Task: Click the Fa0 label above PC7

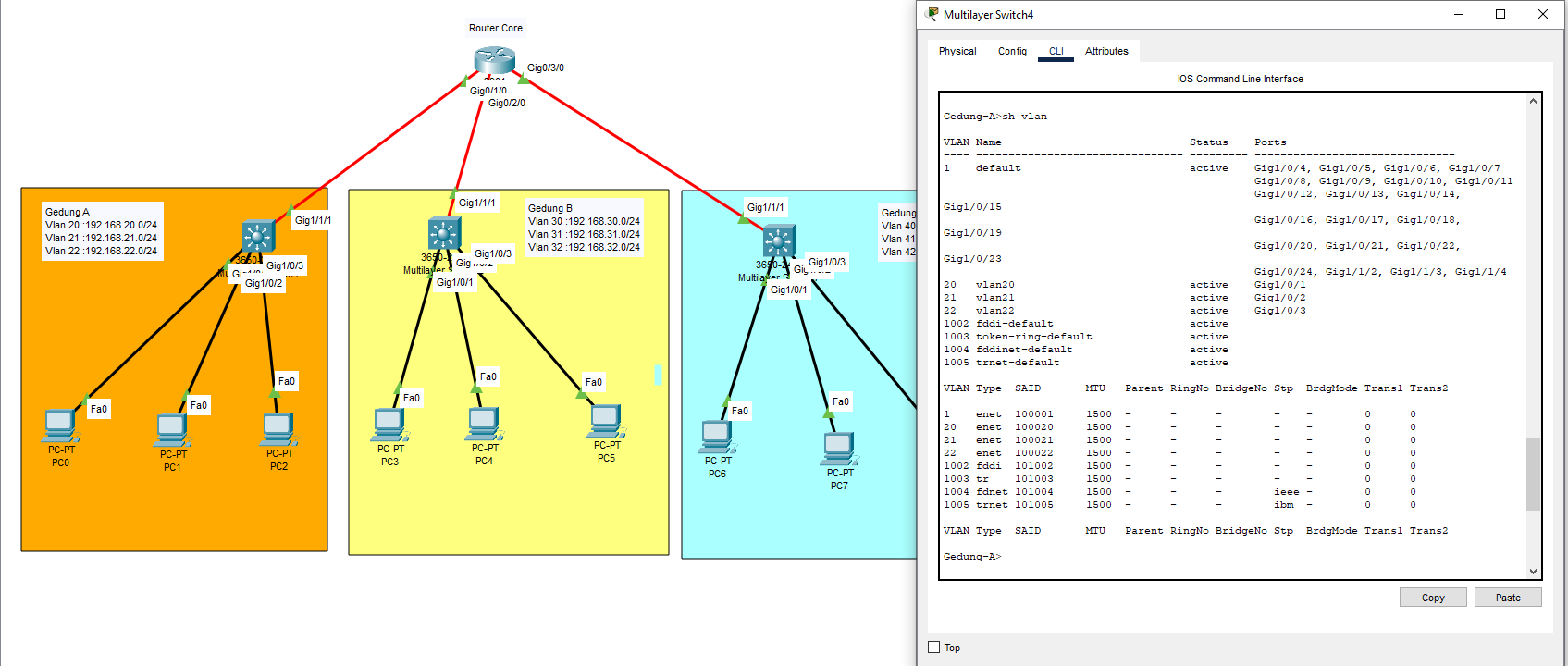Action: [841, 401]
